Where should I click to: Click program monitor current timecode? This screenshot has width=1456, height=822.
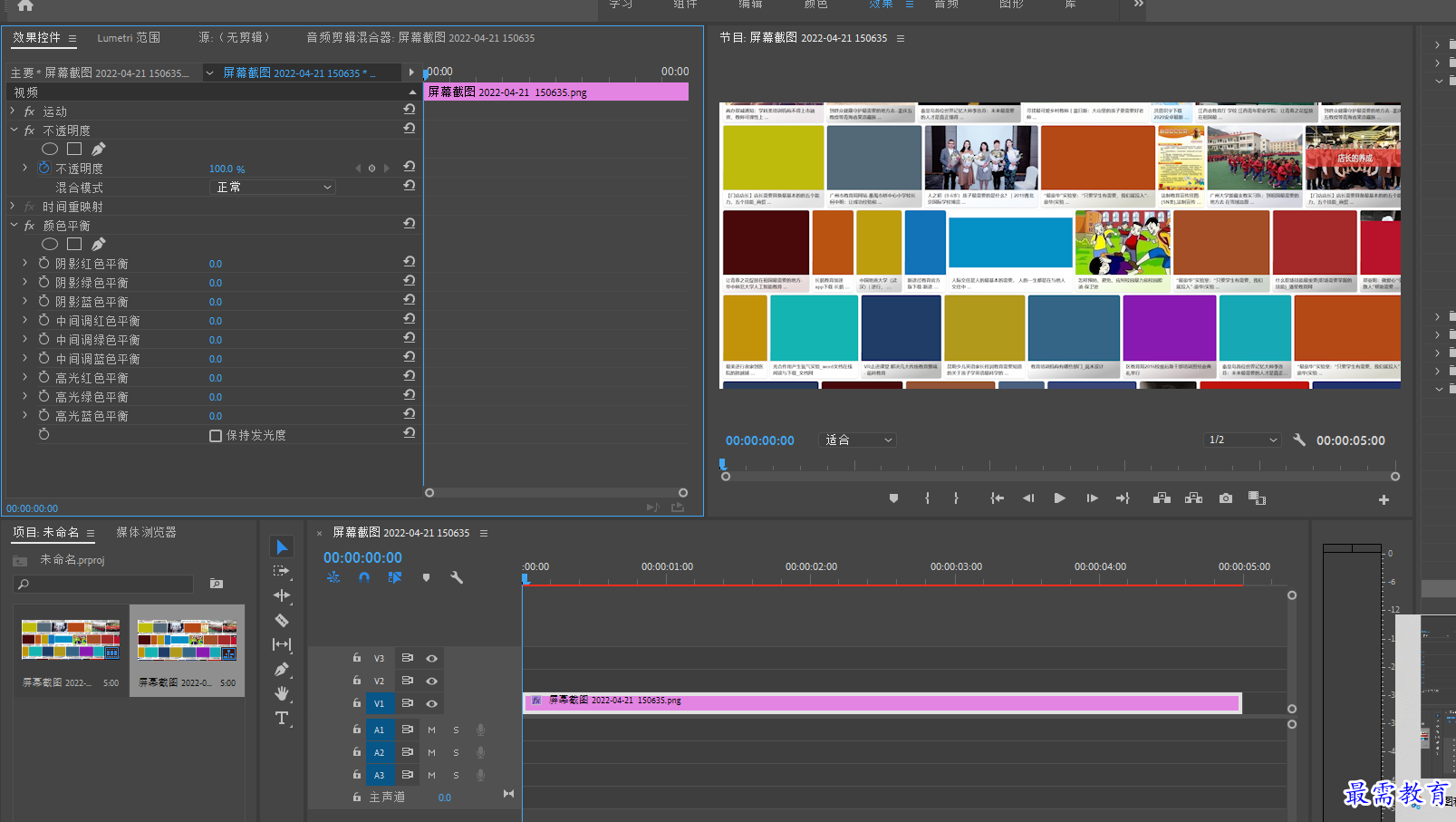click(x=759, y=440)
